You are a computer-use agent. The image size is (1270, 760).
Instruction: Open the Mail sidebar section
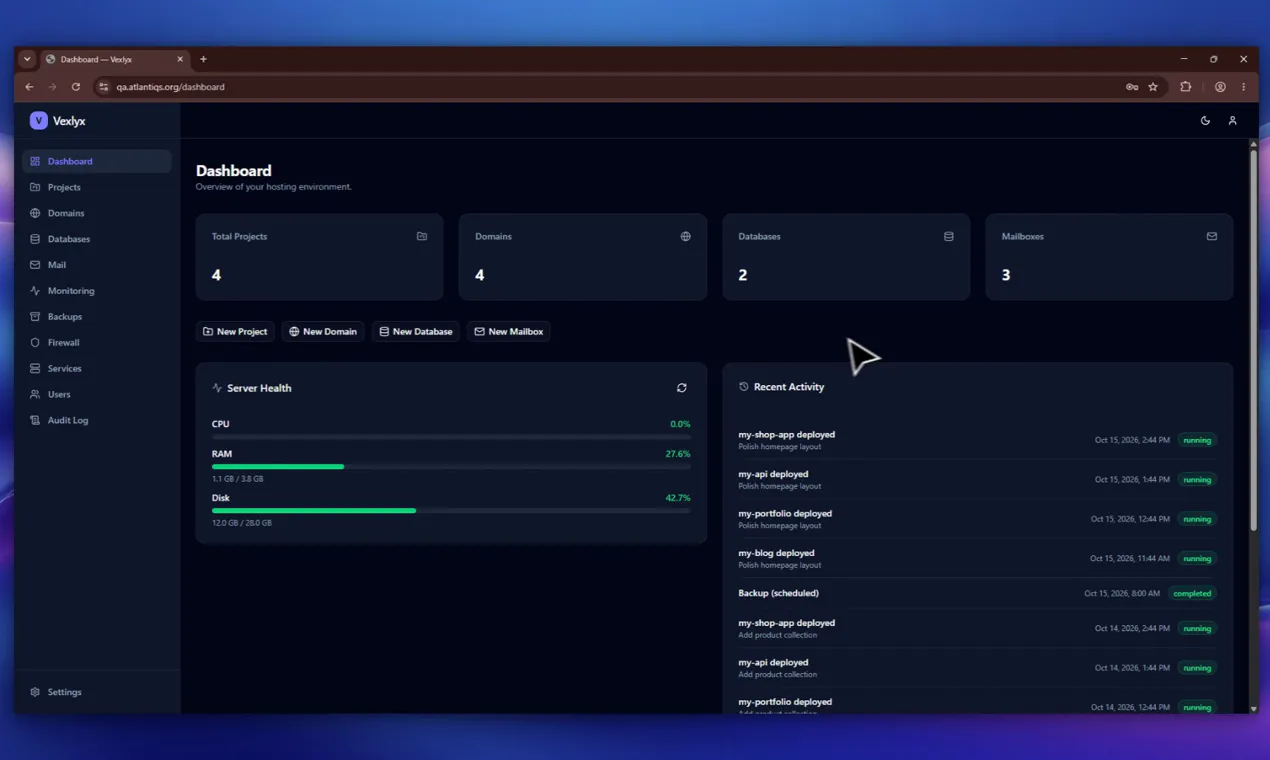[x=97, y=265]
